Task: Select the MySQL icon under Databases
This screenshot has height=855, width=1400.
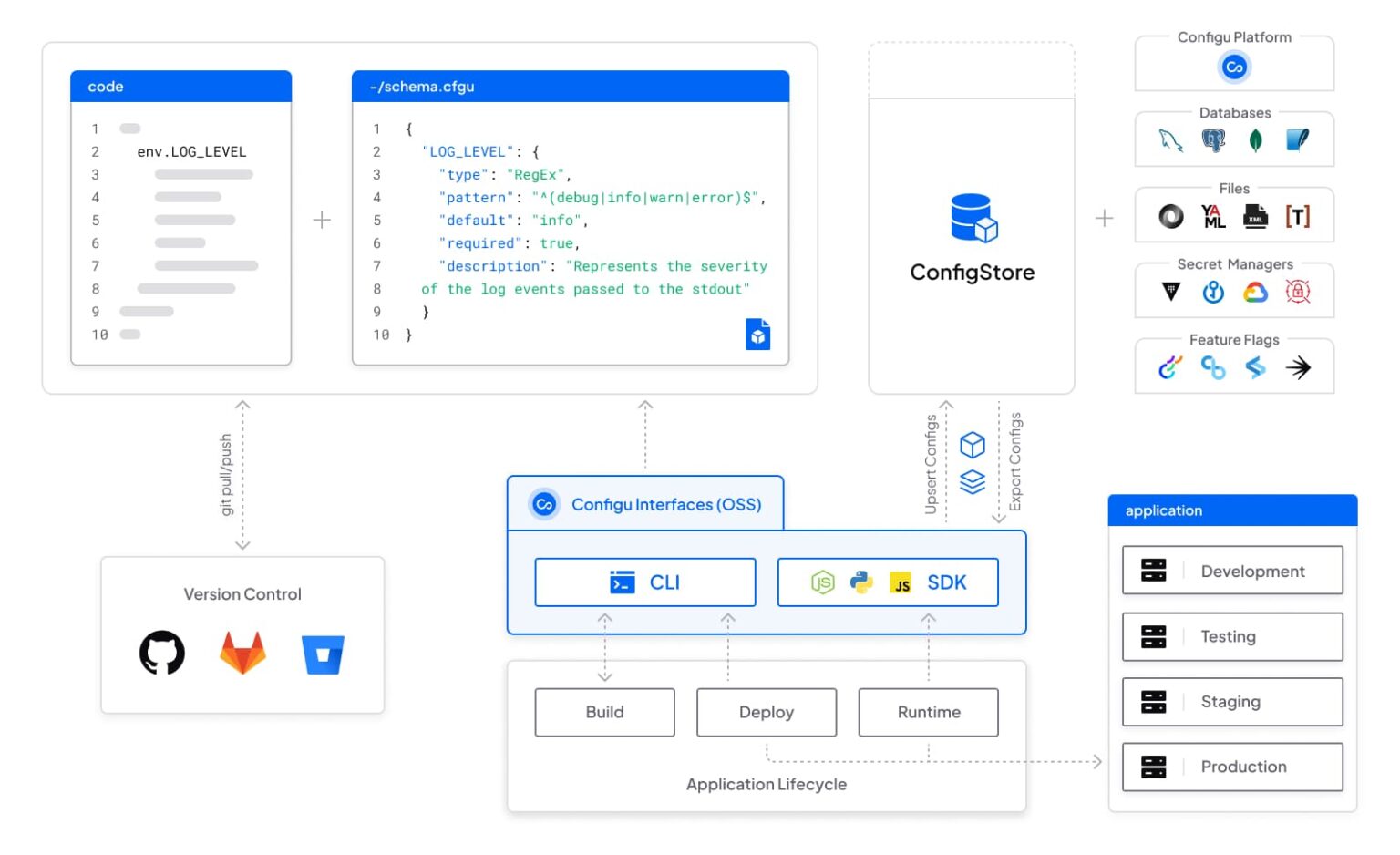Action: pos(1169,141)
